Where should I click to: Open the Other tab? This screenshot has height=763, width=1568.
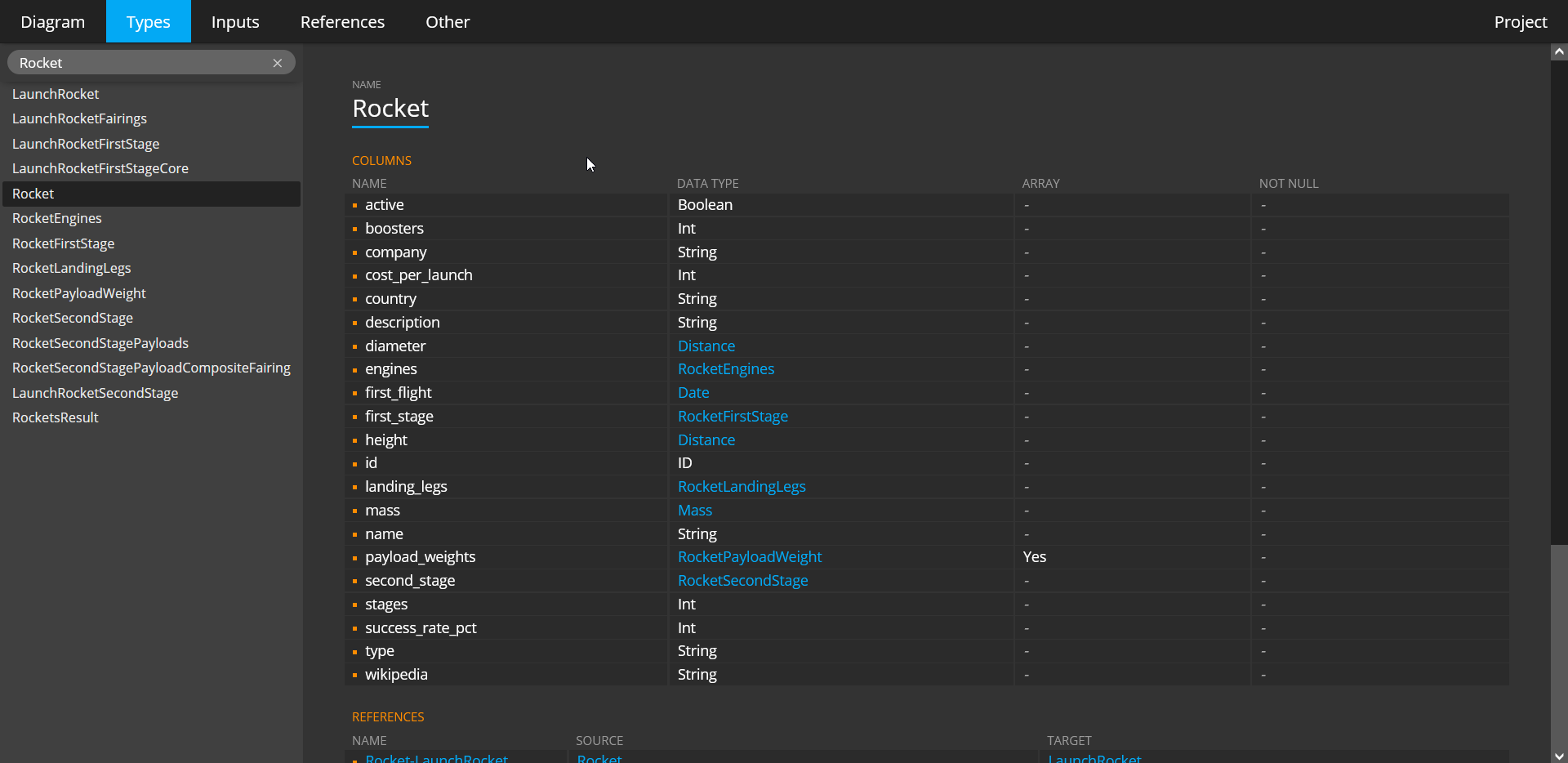(x=447, y=21)
